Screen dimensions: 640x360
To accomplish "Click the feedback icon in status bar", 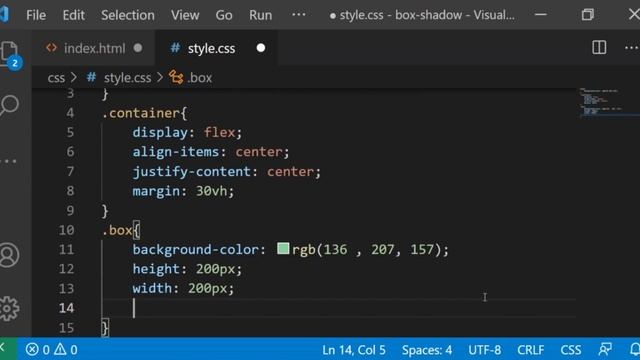I will point(605,349).
